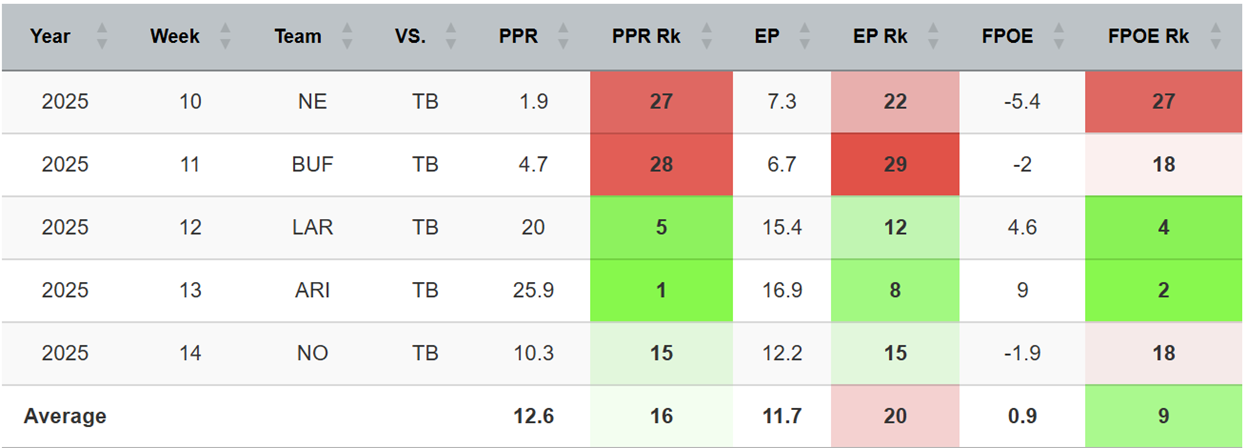Select the Average row label

click(x=65, y=416)
